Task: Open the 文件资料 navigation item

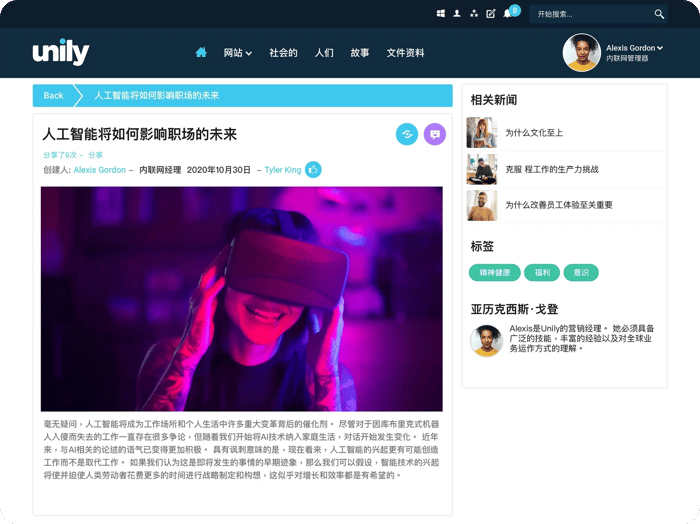Action: click(x=405, y=53)
